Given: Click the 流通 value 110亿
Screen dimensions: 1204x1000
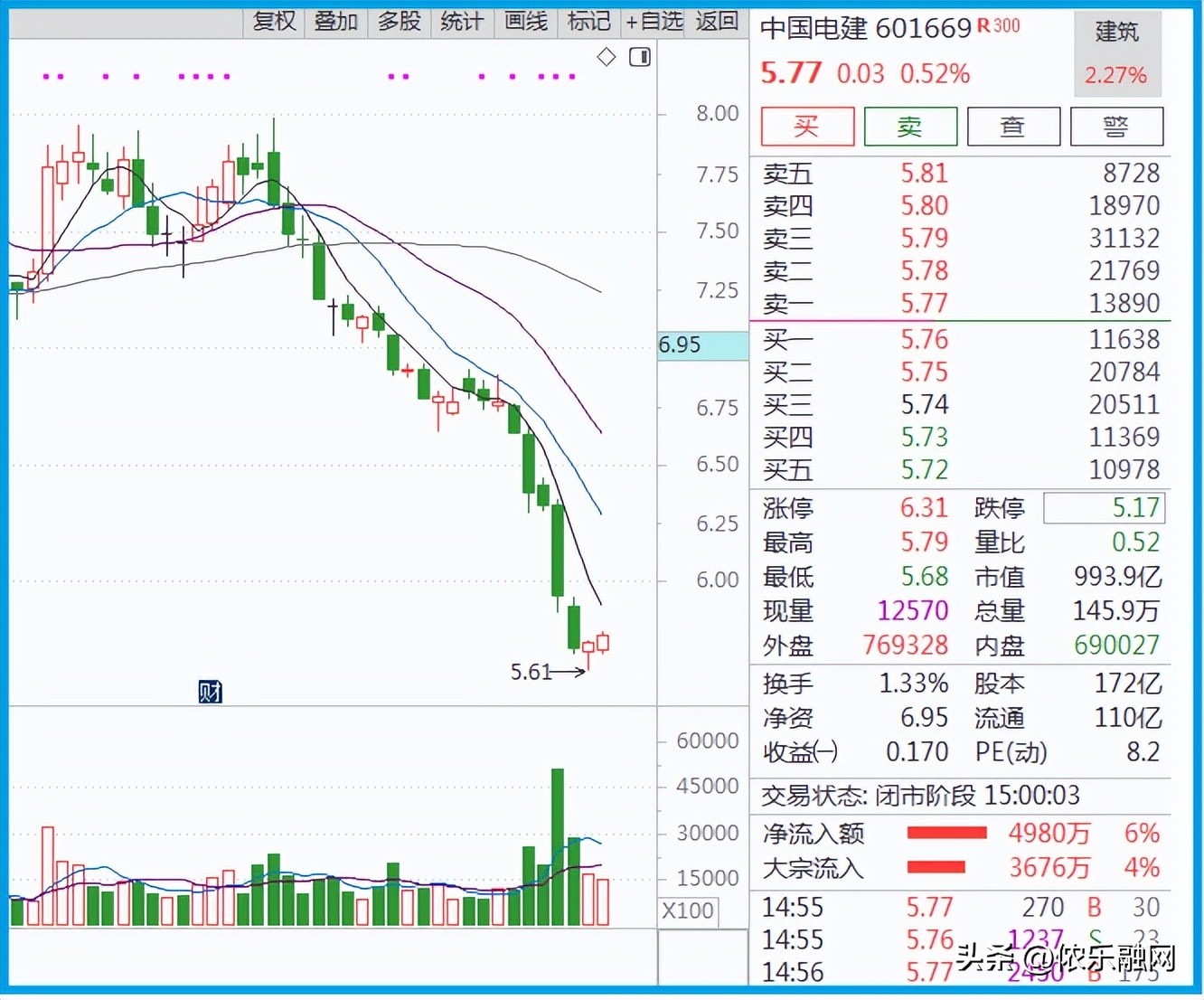Looking at the screenshot, I should coord(1128,717).
